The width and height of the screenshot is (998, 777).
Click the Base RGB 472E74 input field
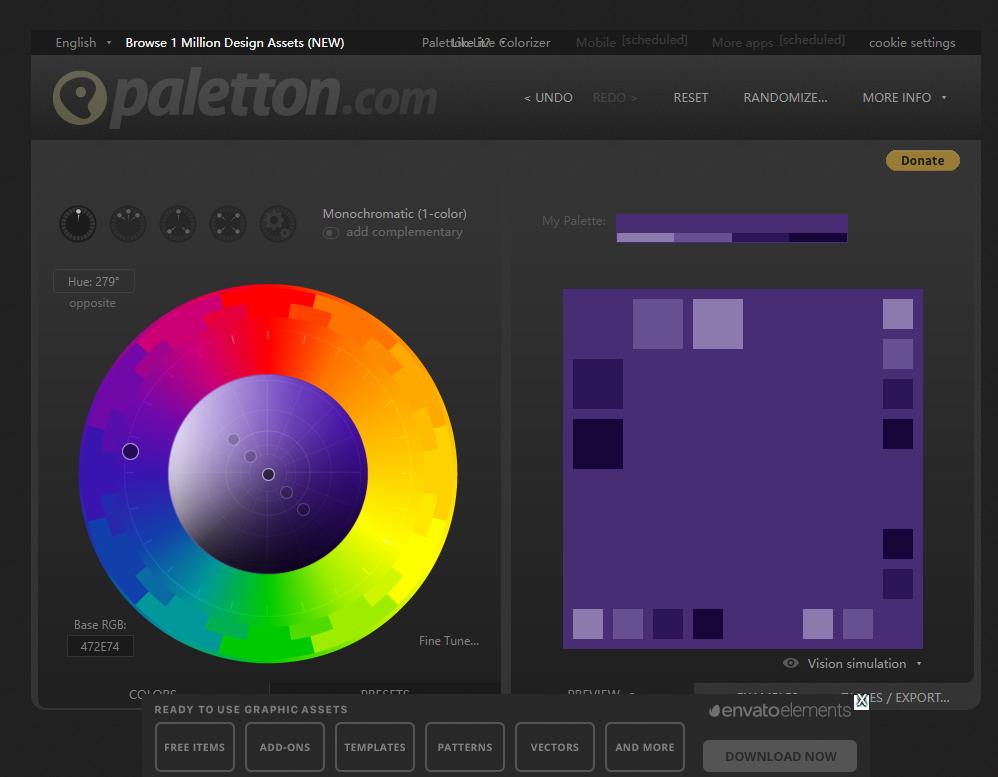coord(100,647)
